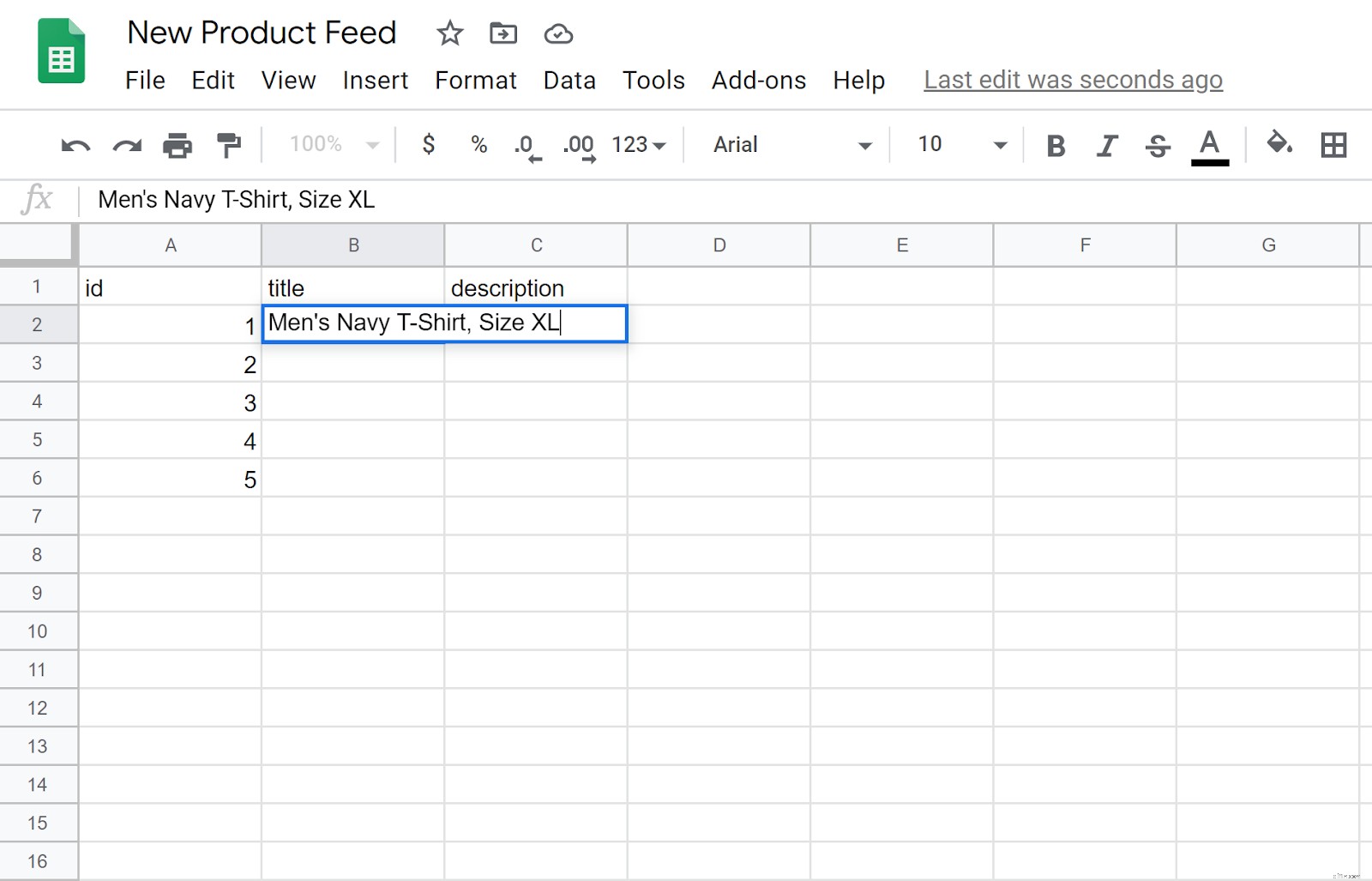Open the fill color picker
The width and height of the screenshot is (1372, 881).
point(1279,145)
